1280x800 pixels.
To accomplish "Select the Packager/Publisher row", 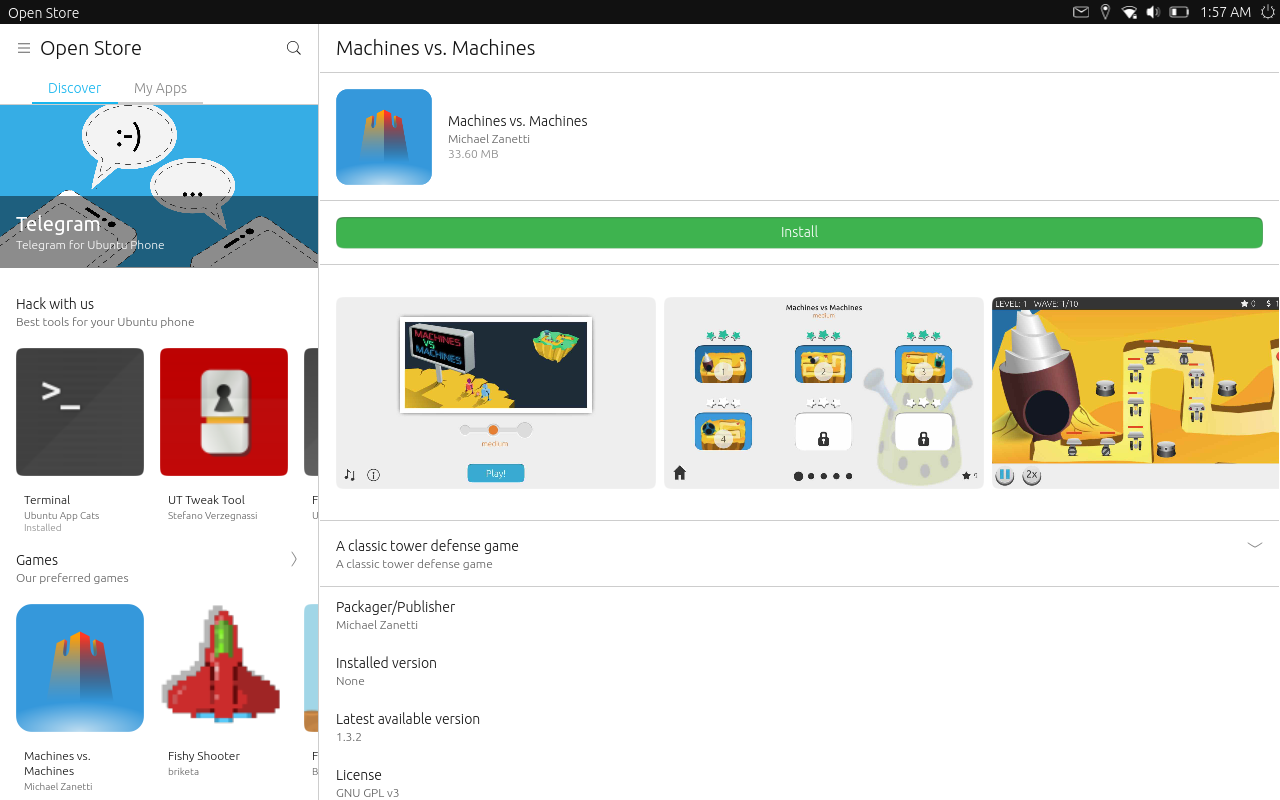I will click(x=799, y=615).
